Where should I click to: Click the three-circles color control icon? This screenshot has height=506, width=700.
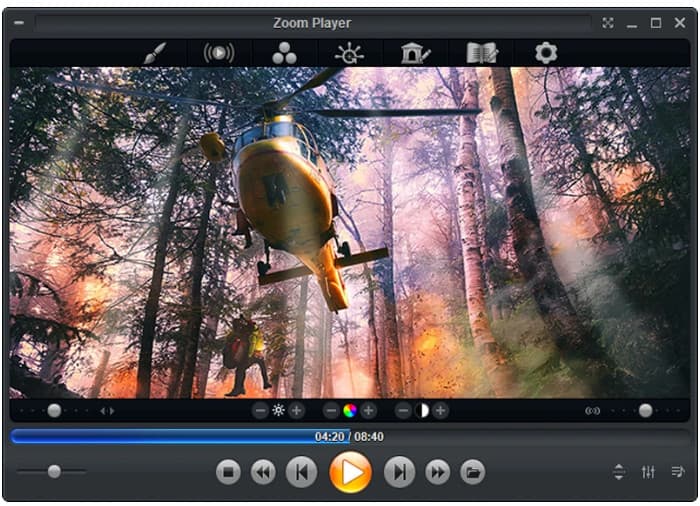[284, 53]
